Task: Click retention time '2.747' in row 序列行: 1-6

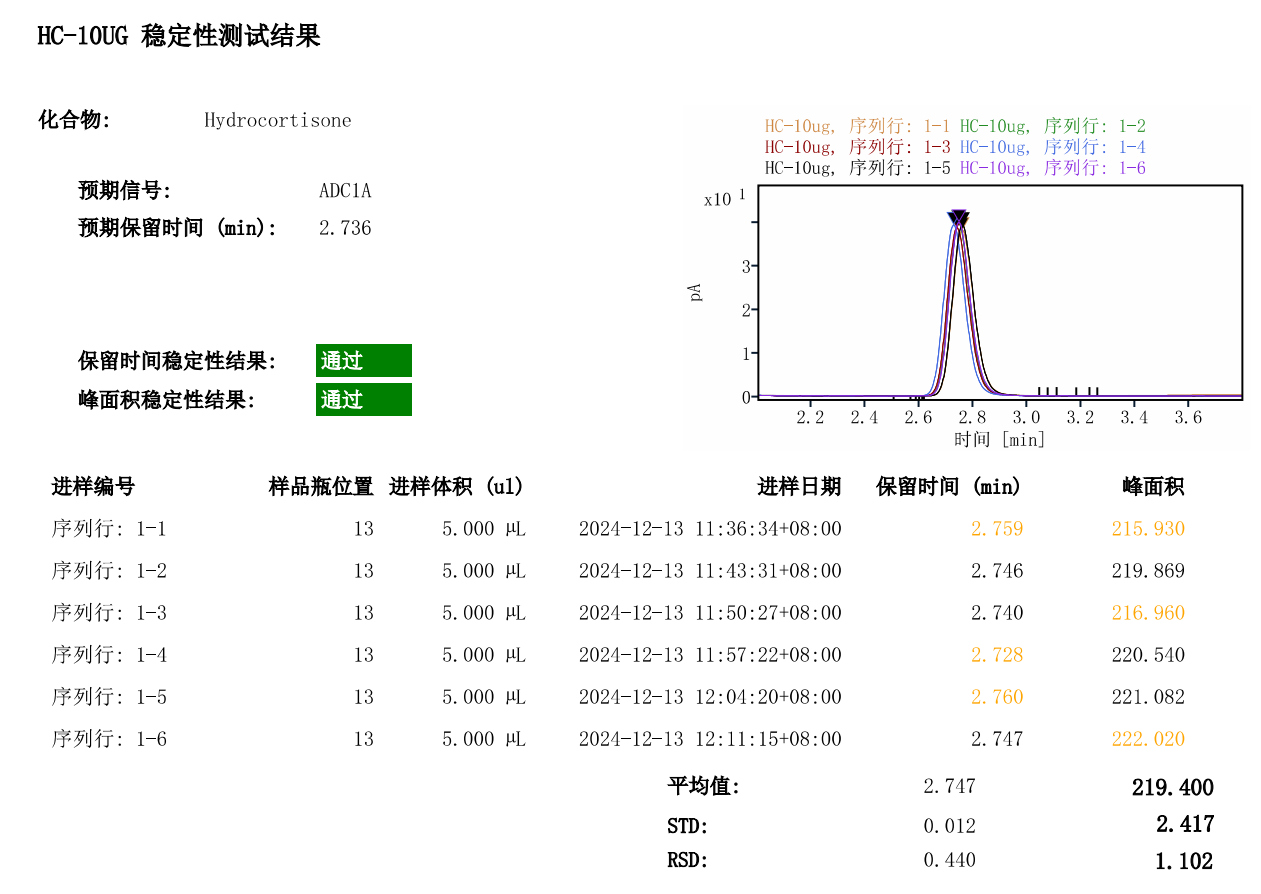Action: click(997, 739)
